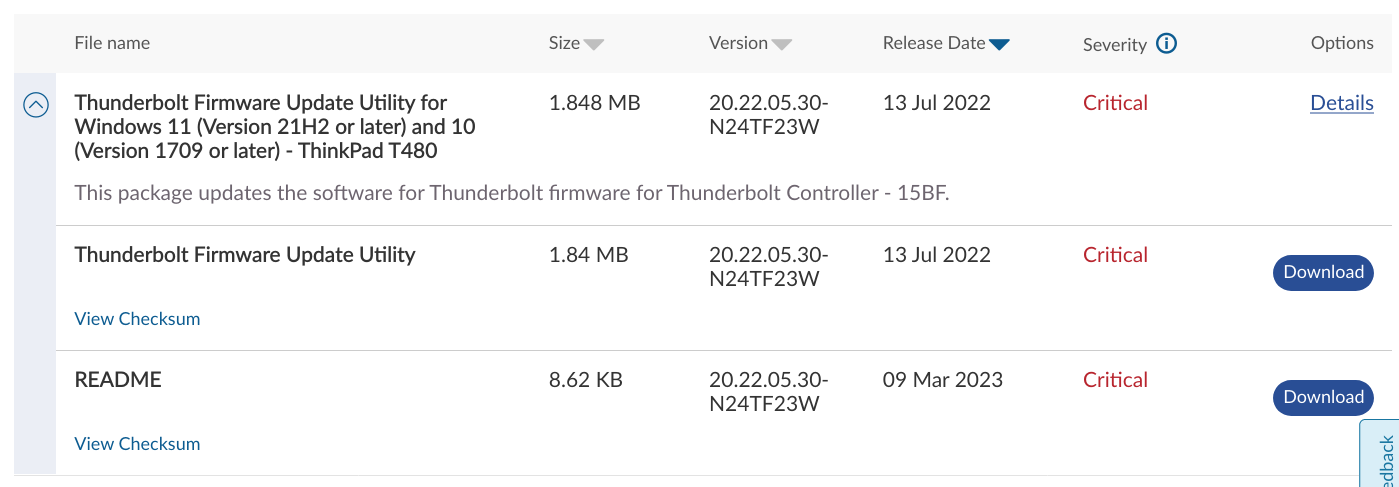Click the Severity column header label
Image resolution: width=1399 pixels, height=487 pixels.
coord(1114,45)
